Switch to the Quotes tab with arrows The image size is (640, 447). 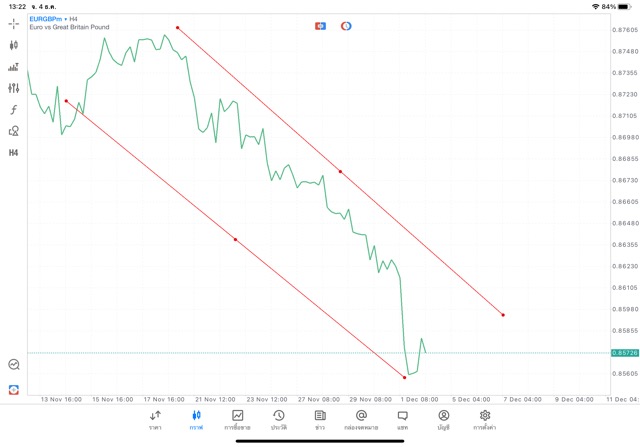click(155, 420)
